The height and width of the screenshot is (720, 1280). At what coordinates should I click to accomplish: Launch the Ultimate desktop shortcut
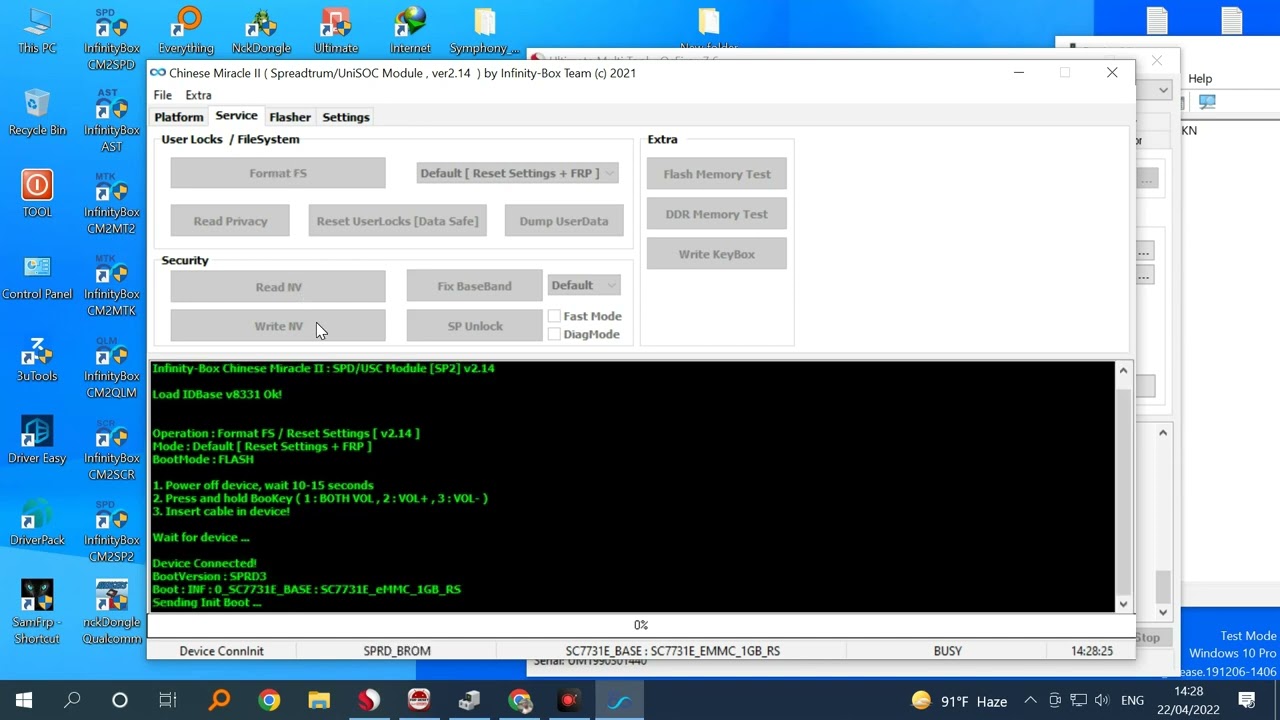(336, 30)
